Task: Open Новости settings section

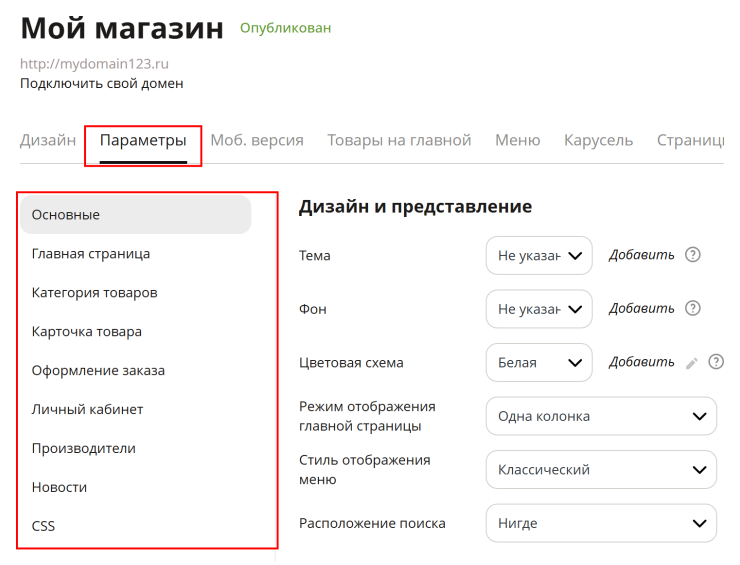Action: click(59, 487)
